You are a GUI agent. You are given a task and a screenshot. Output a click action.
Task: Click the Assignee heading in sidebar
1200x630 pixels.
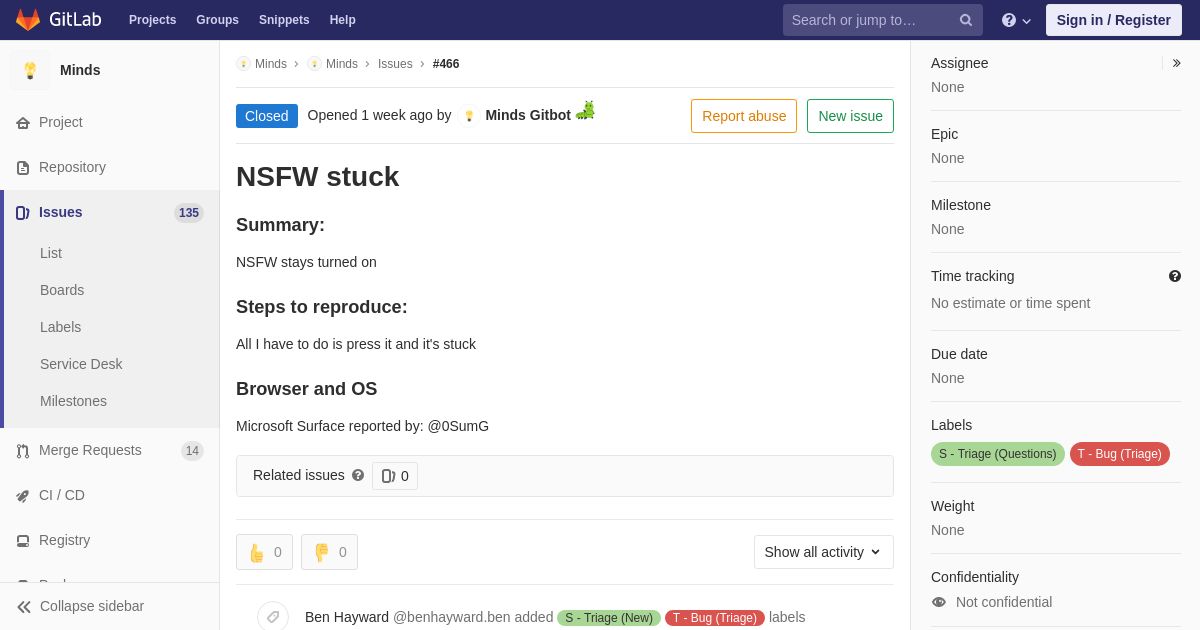click(960, 63)
